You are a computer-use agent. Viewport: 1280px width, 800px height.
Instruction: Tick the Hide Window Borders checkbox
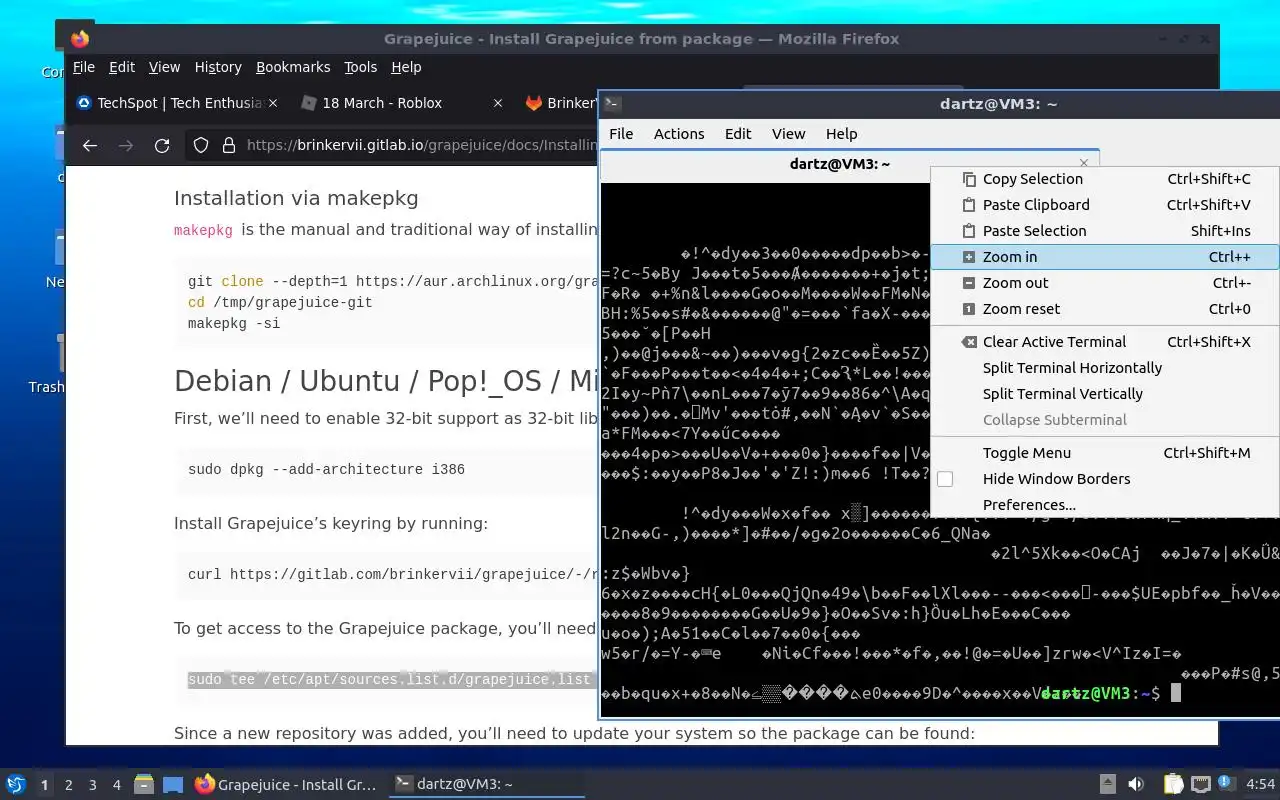(x=945, y=479)
